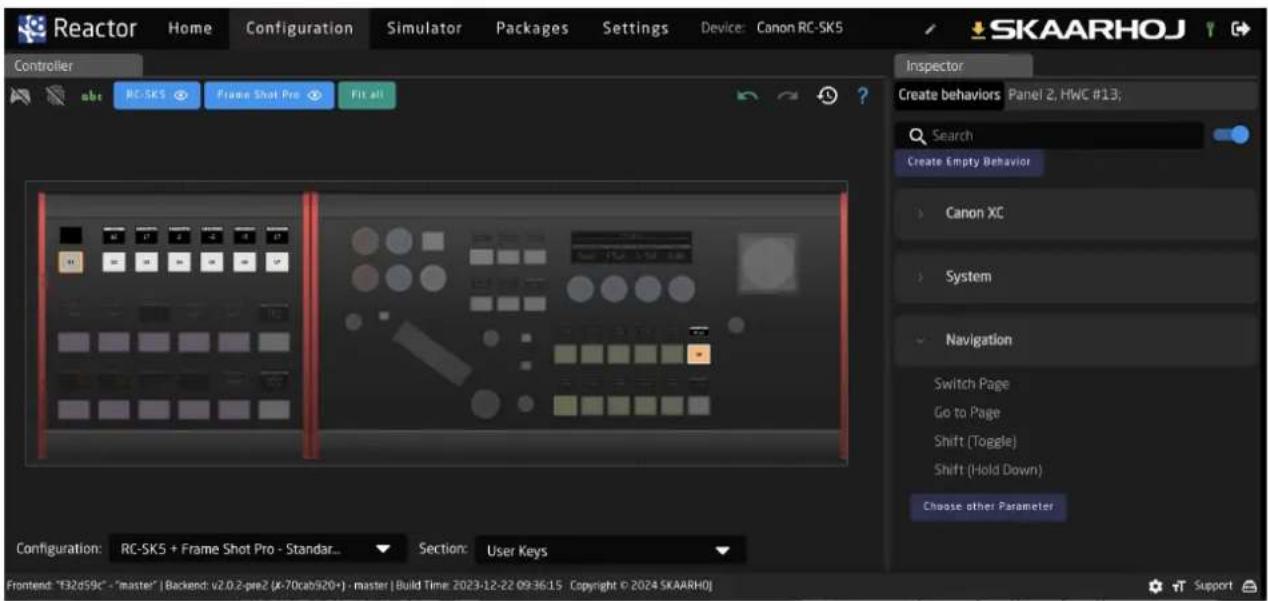Click Choose other Parameter button

coord(988,507)
